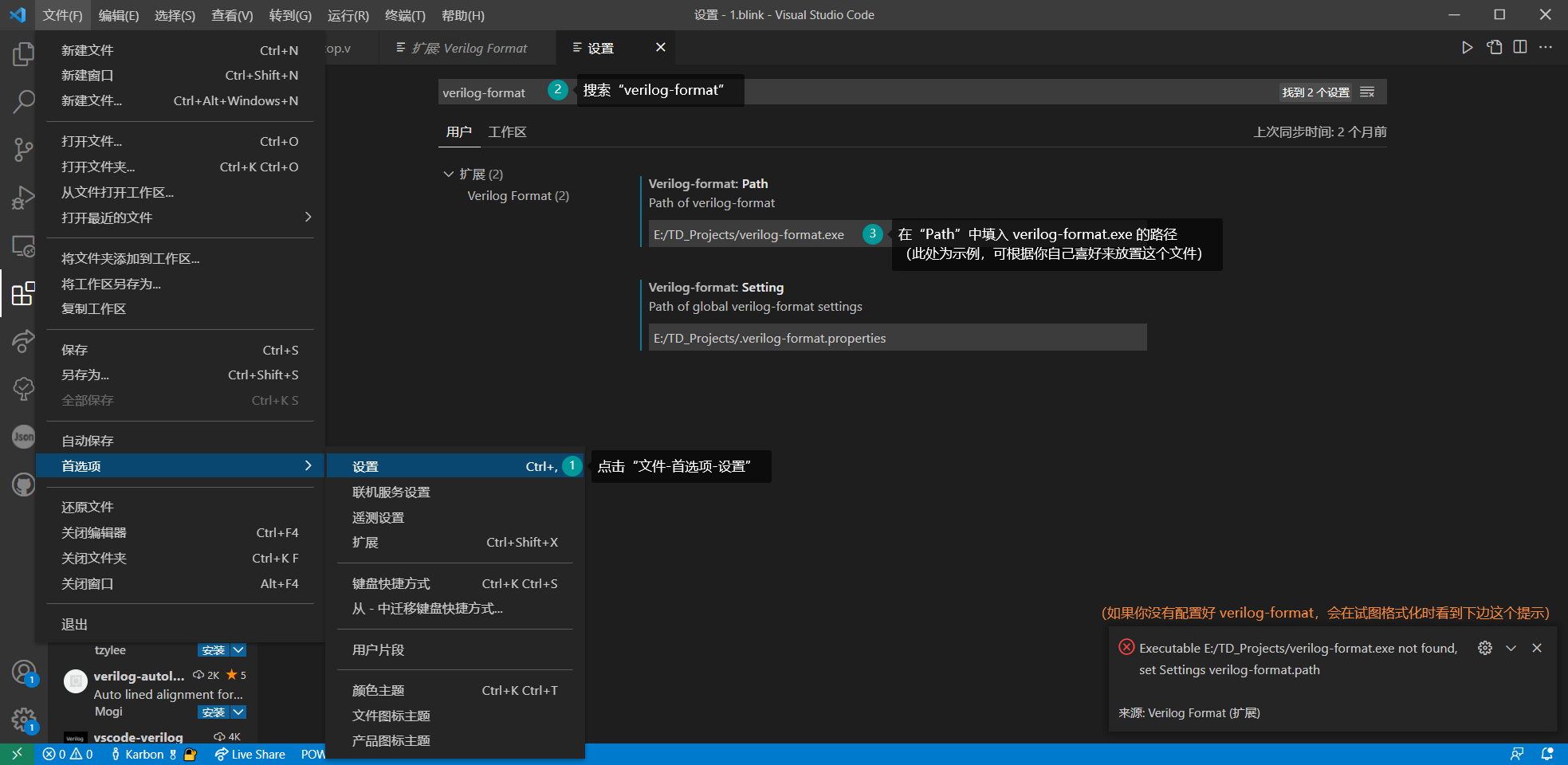1568x765 pixels.
Task: Open install dropdown arrow for tzylee extension
Action: (x=238, y=650)
